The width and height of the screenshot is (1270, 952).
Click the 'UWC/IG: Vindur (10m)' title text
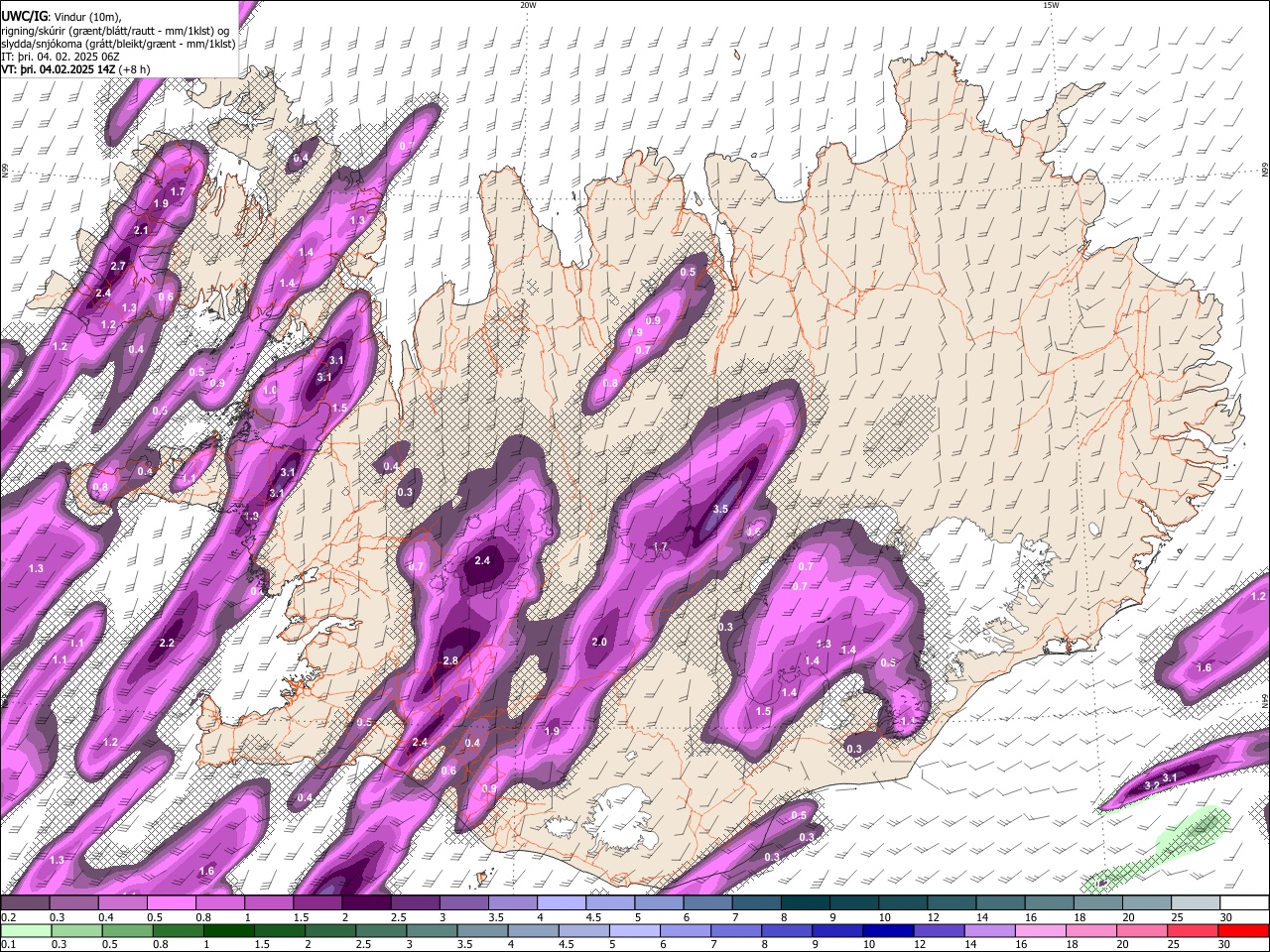point(61,16)
